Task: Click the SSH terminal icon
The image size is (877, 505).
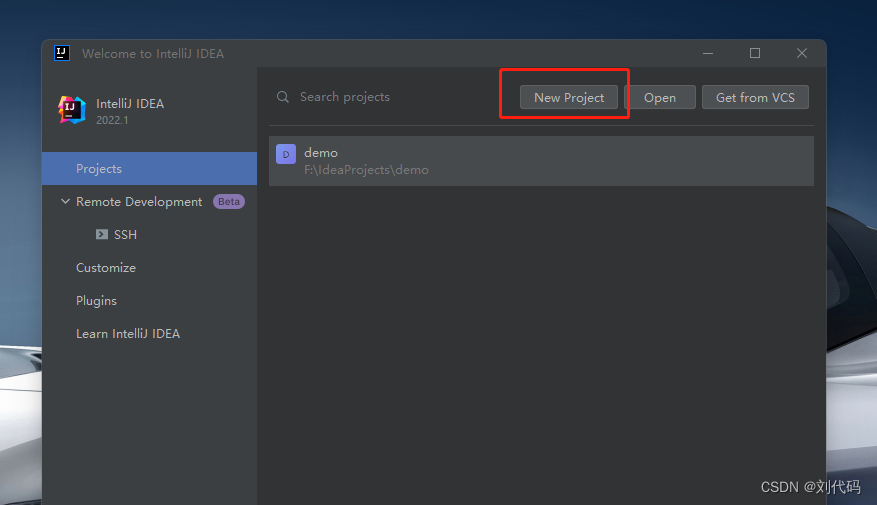Action: tap(102, 234)
